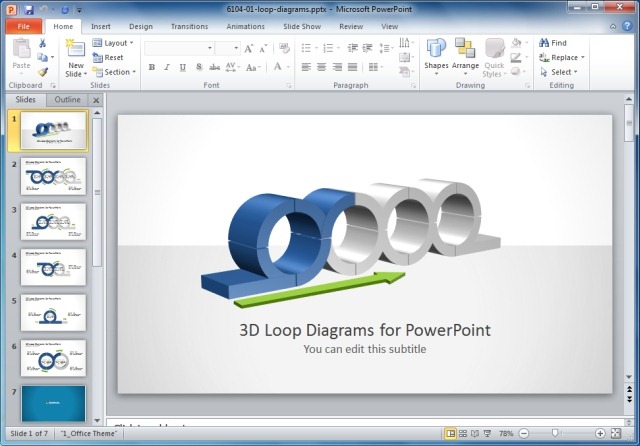Click the Cut scissors icon
Image resolution: width=640 pixels, height=446 pixels.
42,43
